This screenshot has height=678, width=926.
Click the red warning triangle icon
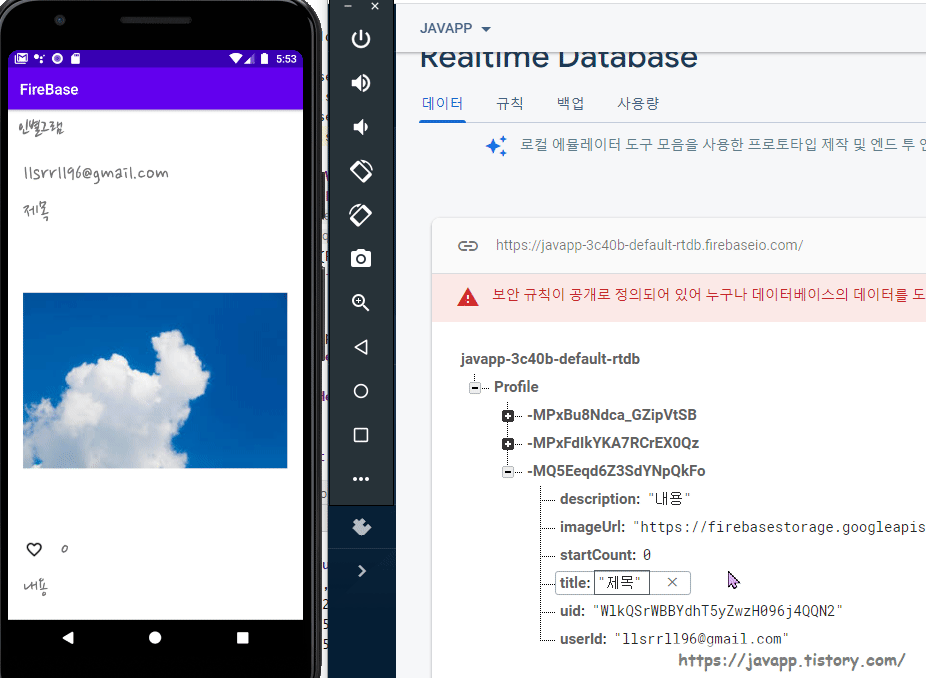(x=468, y=296)
